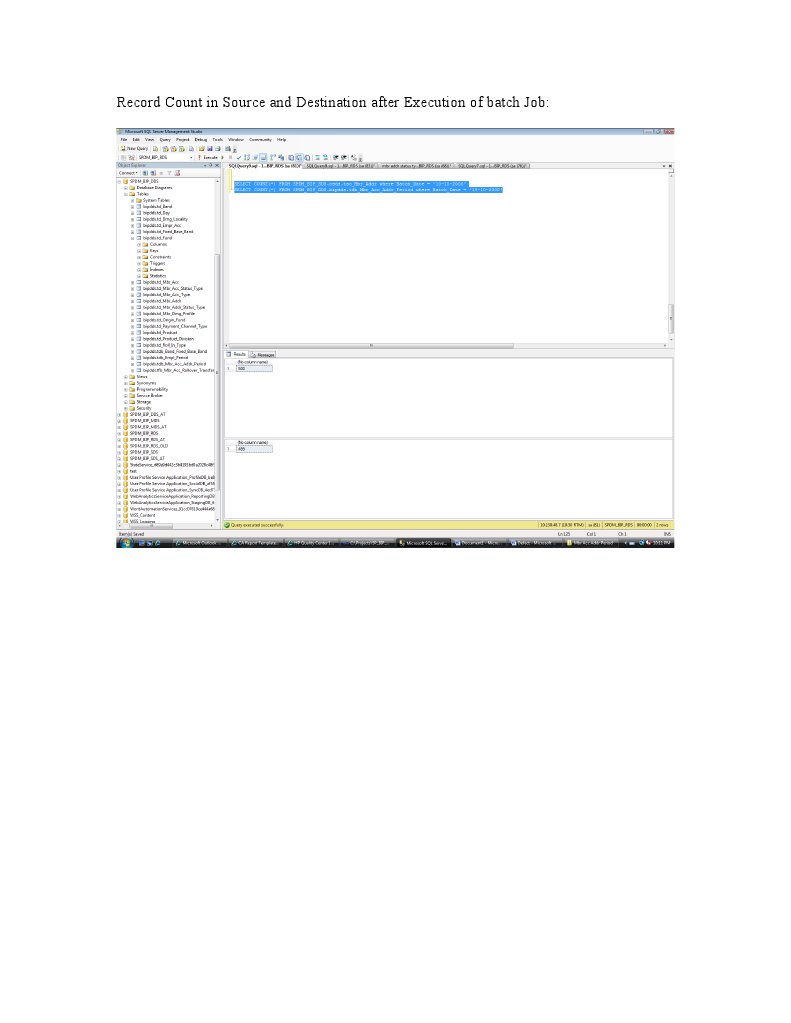The image size is (791, 1023).
Task: Open the View menu
Action: tap(149, 140)
